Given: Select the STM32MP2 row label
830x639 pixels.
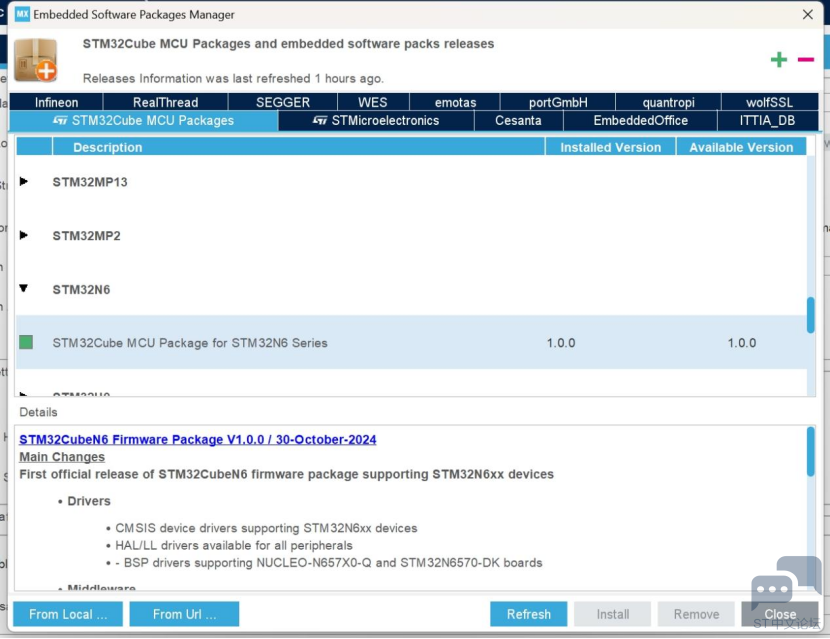Looking at the screenshot, I should point(86,236).
